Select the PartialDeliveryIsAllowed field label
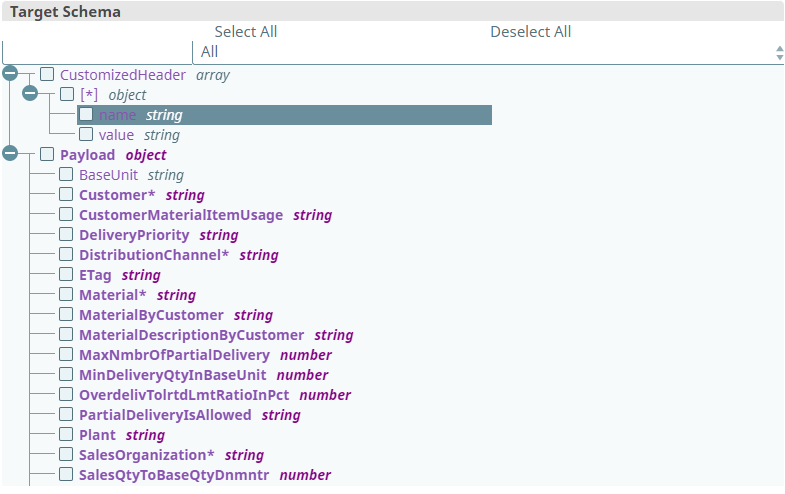The width and height of the screenshot is (785, 494). tap(165, 415)
